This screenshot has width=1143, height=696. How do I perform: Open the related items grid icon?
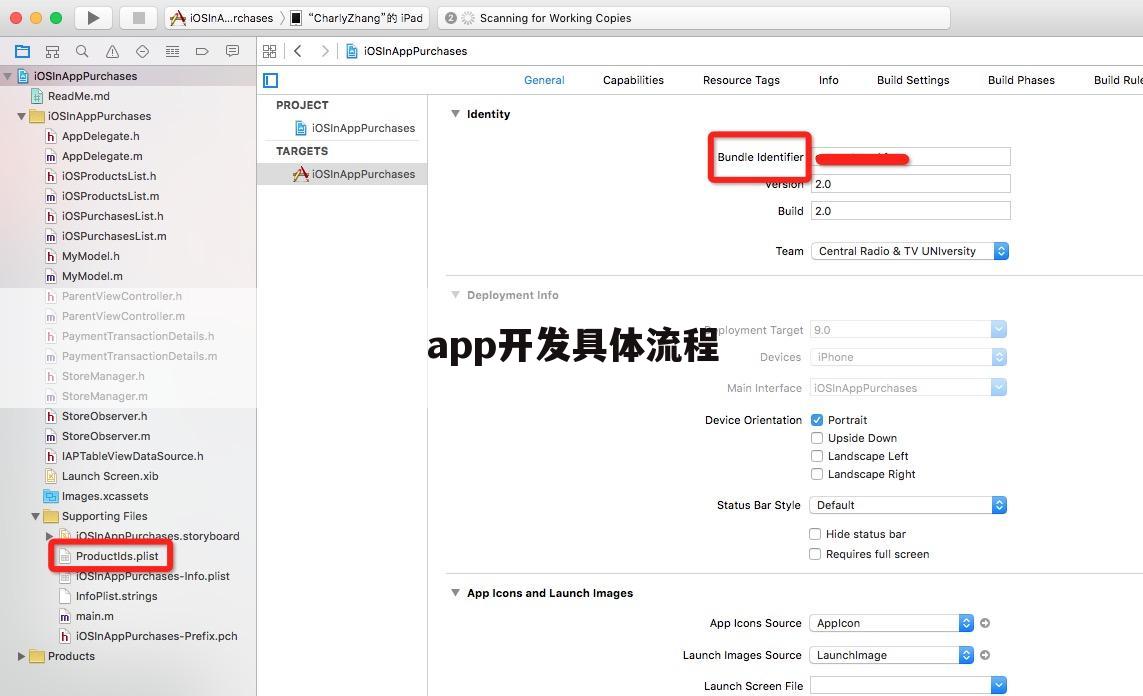pos(270,51)
